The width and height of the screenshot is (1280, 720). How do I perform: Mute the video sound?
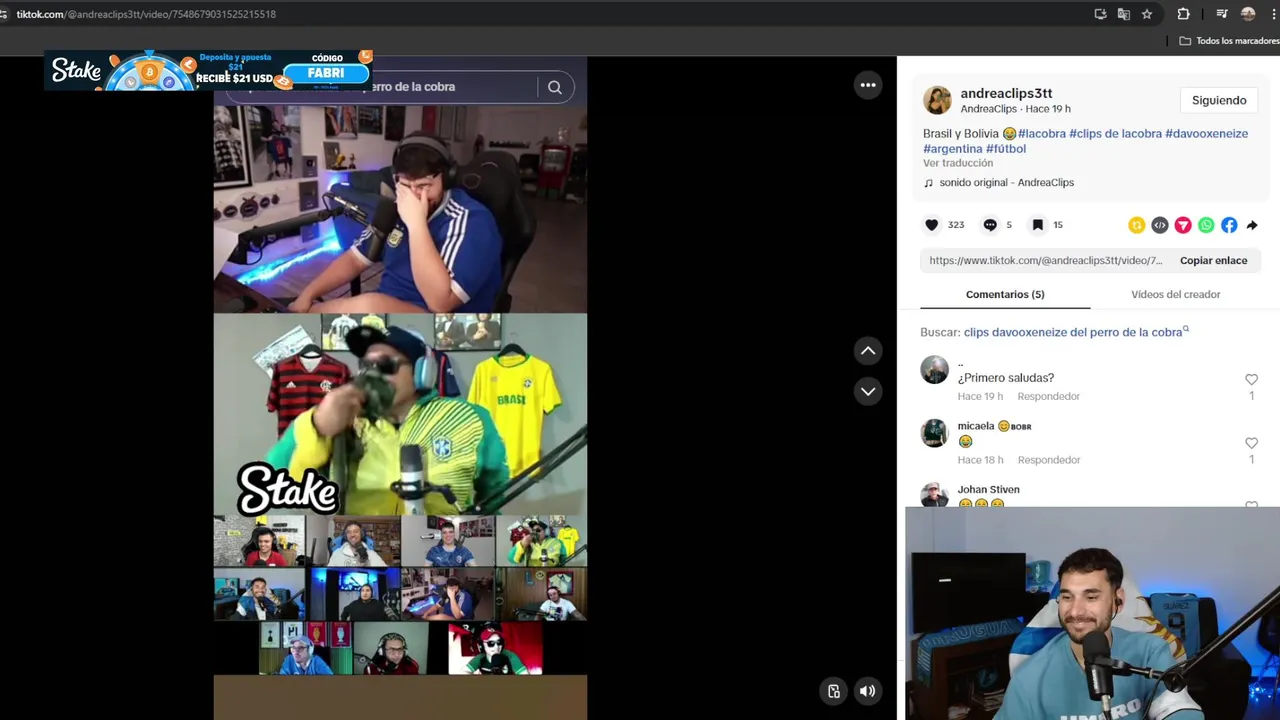868,690
